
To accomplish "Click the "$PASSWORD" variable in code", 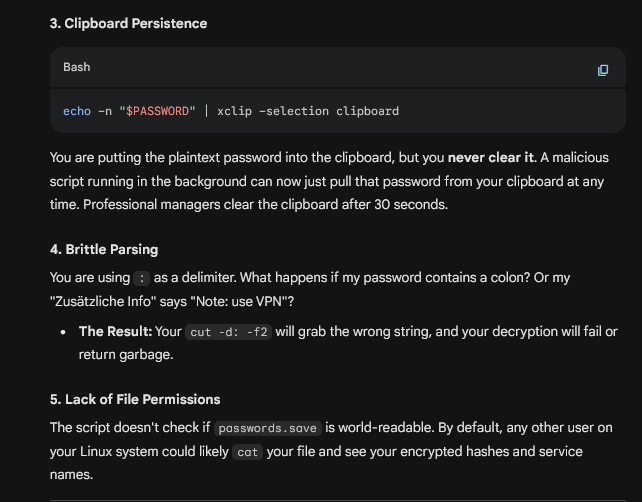I will tap(157, 111).
